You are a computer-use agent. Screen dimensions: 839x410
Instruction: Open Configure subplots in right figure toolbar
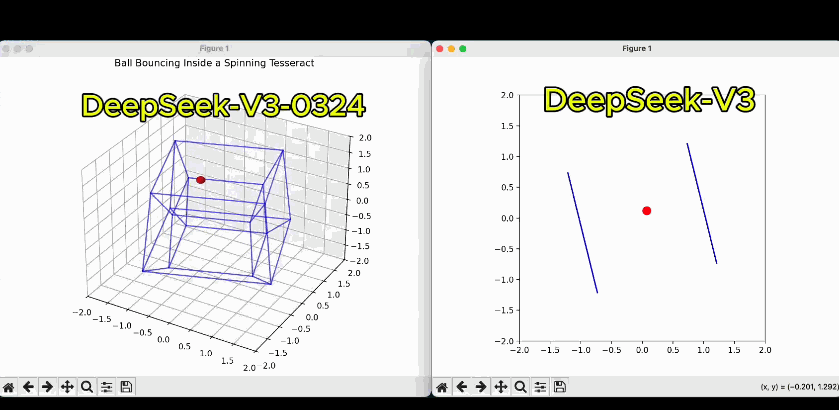pos(540,386)
